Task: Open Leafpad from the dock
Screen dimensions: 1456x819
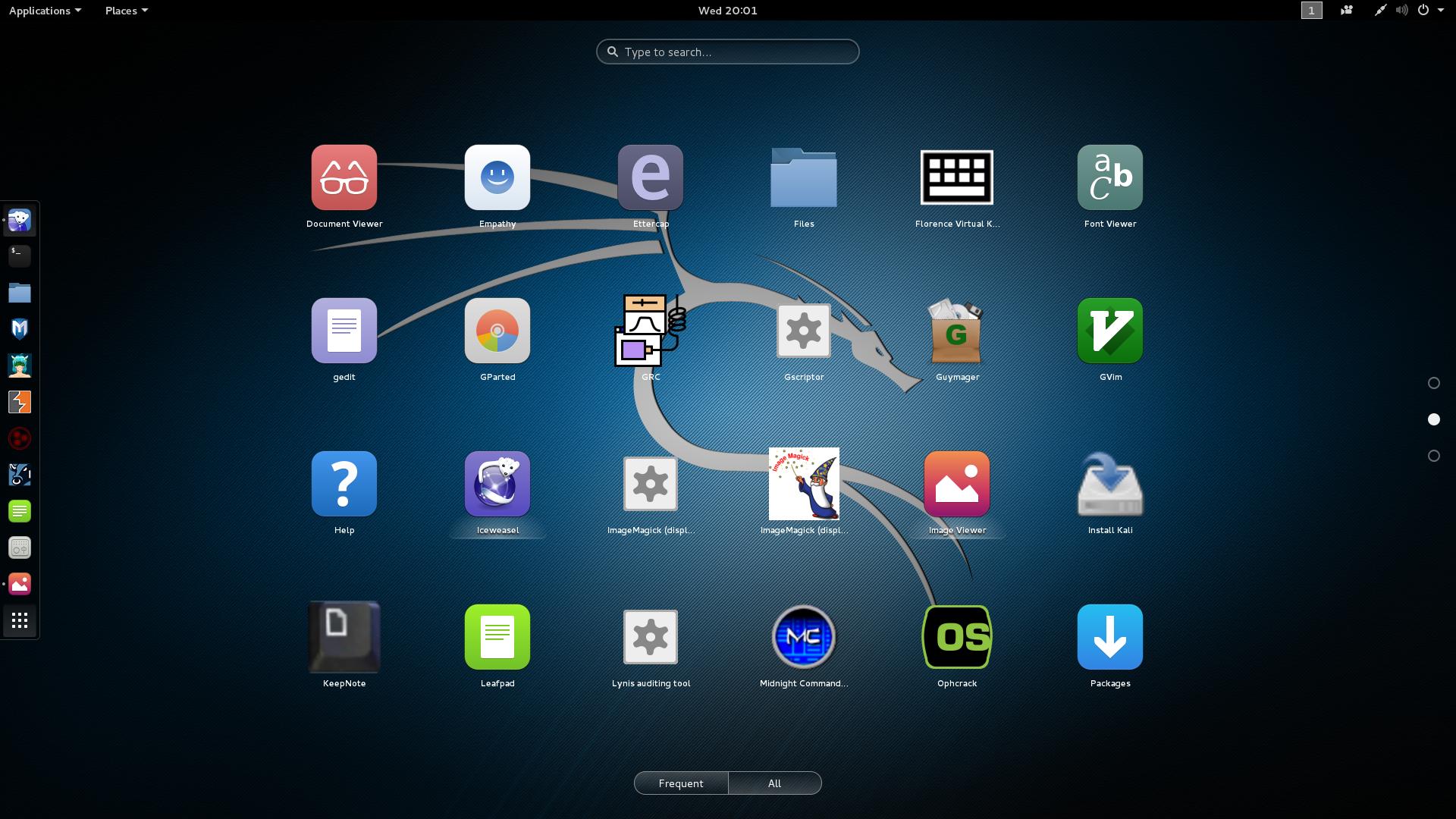Action: (20, 511)
